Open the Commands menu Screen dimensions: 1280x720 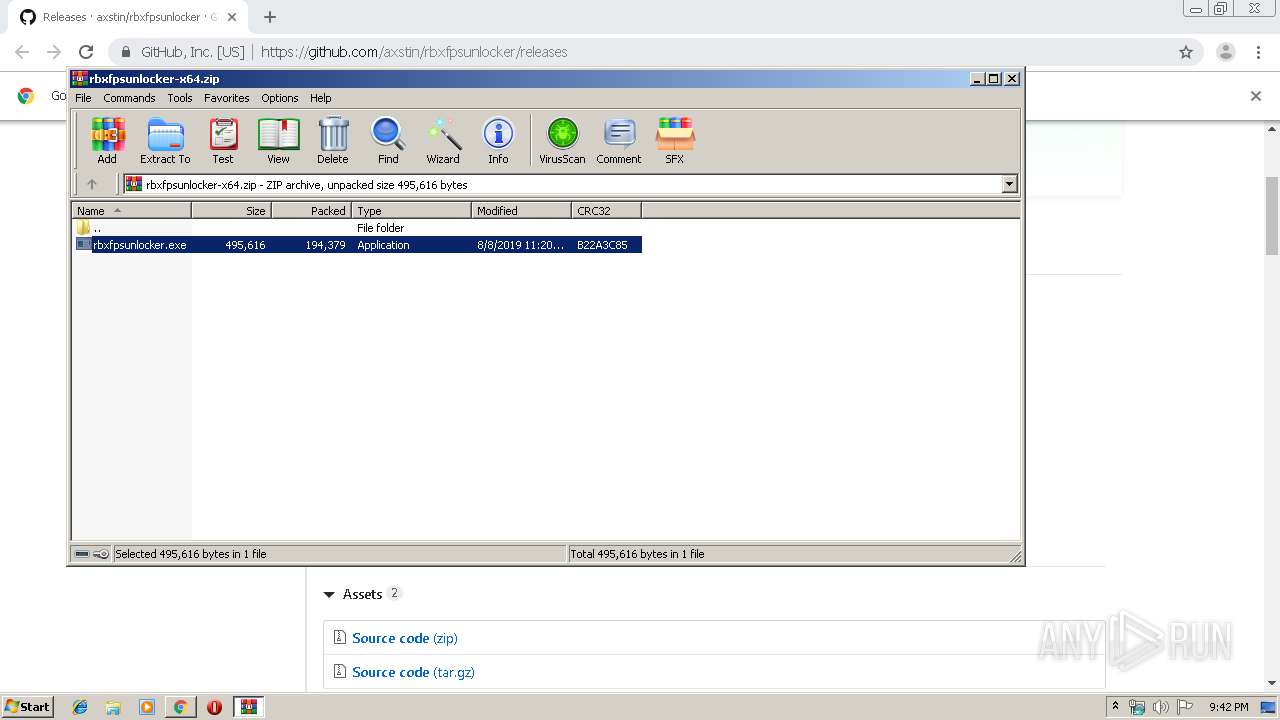click(x=129, y=98)
